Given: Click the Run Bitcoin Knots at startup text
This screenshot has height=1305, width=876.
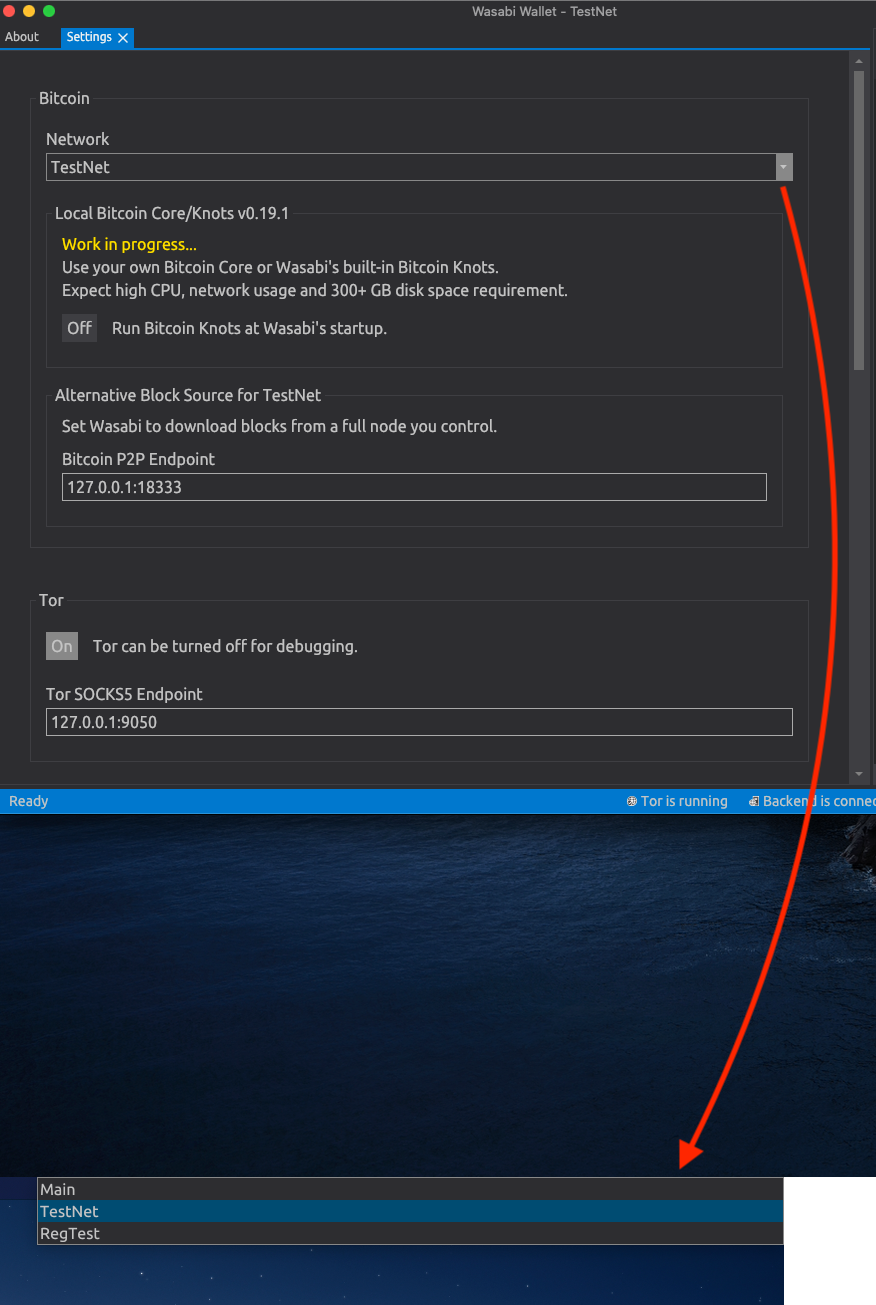Looking at the screenshot, I should click(x=249, y=328).
